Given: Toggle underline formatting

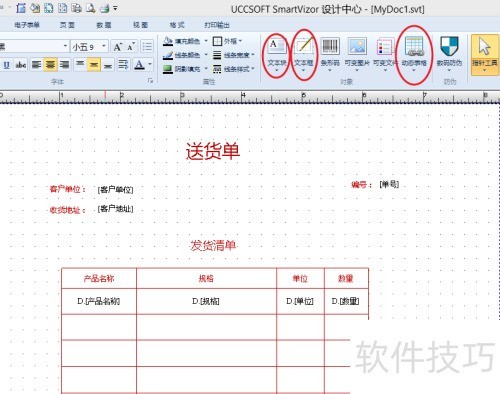Looking at the screenshot, I should (7, 65).
